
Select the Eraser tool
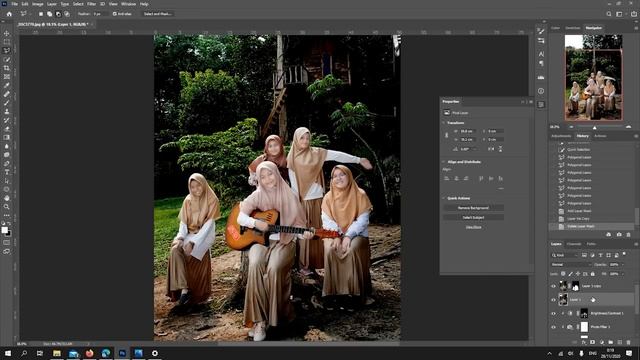point(7,129)
